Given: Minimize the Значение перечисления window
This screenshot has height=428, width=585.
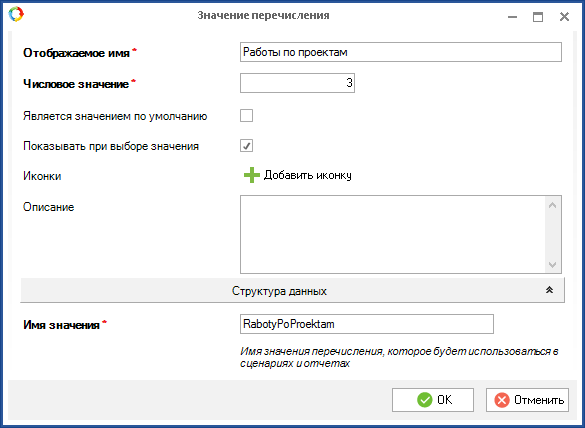Looking at the screenshot, I should tap(513, 17).
